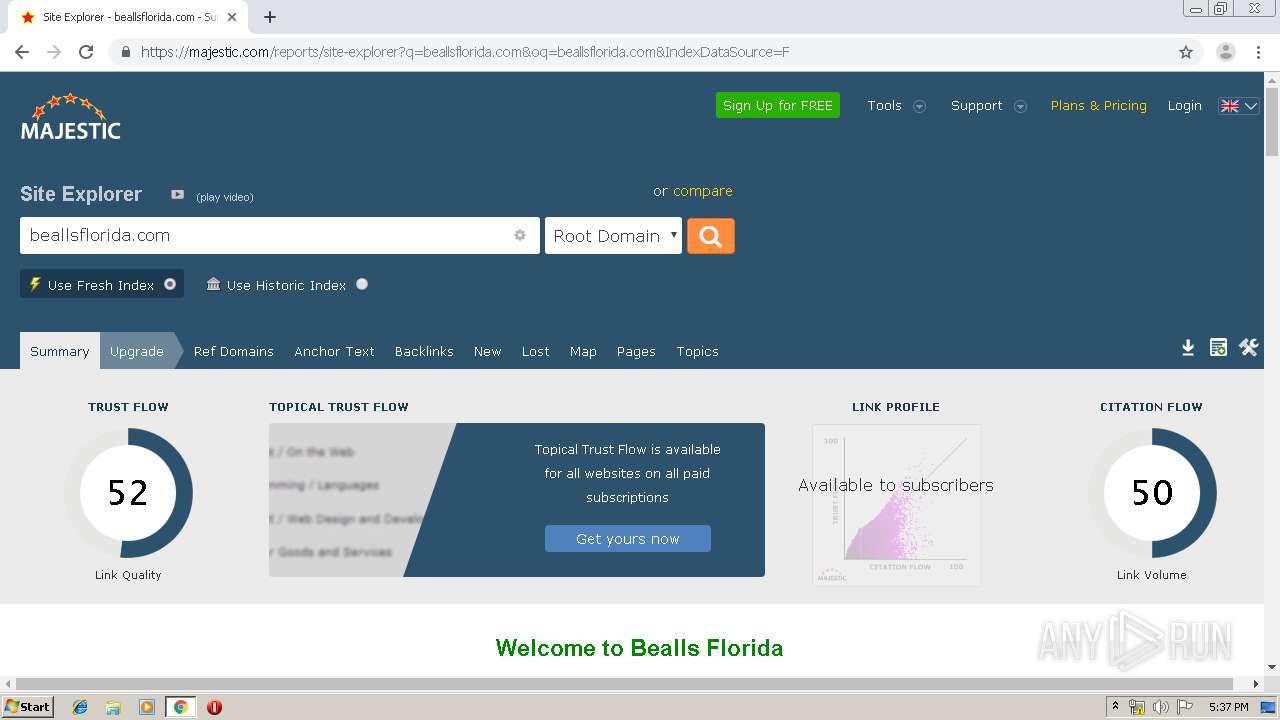The image size is (1280, 720).
Task: Click the Link Profile chart thumbnail
Action: tap(896, 504)
